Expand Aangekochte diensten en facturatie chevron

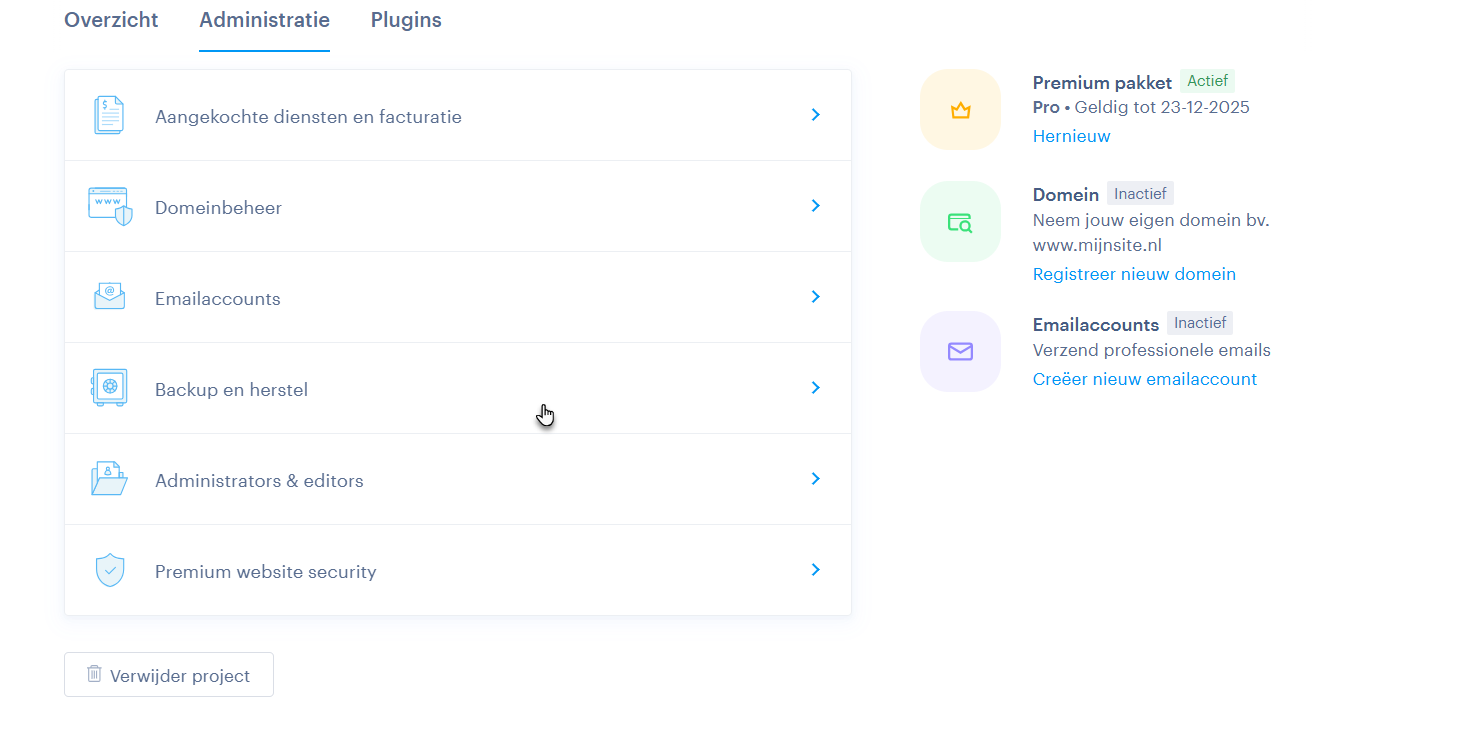pyautogui.click(x=816, y=115)
